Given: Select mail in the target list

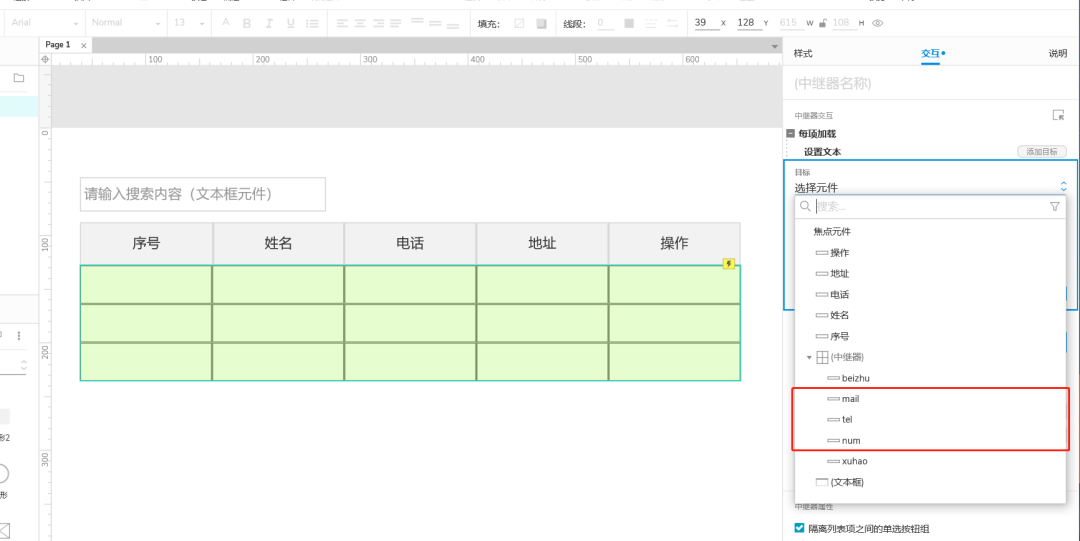Looking at the screenshot, I should pyautogui.click(x=850, y=399).
